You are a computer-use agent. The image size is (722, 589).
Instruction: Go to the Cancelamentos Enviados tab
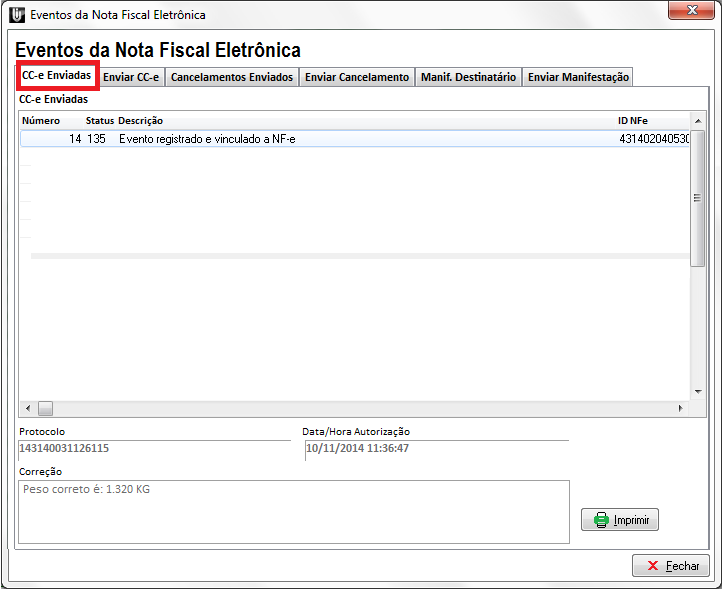pos(232,77)
